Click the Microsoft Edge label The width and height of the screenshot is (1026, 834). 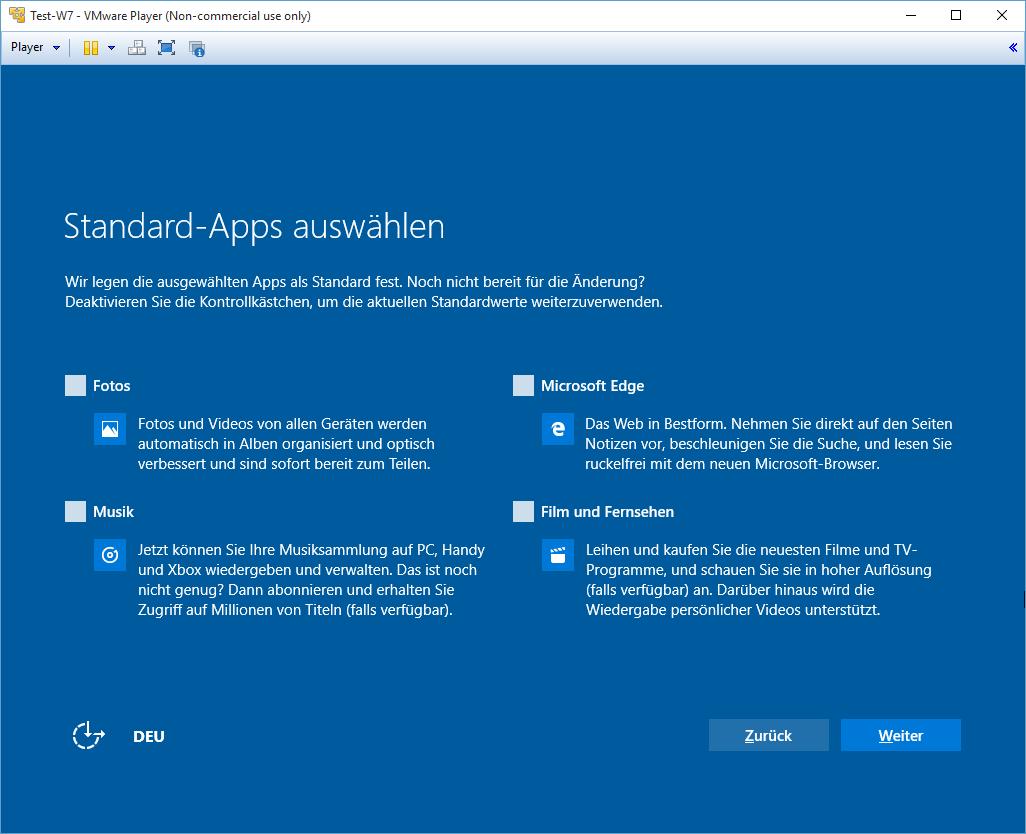pos(592,386)
